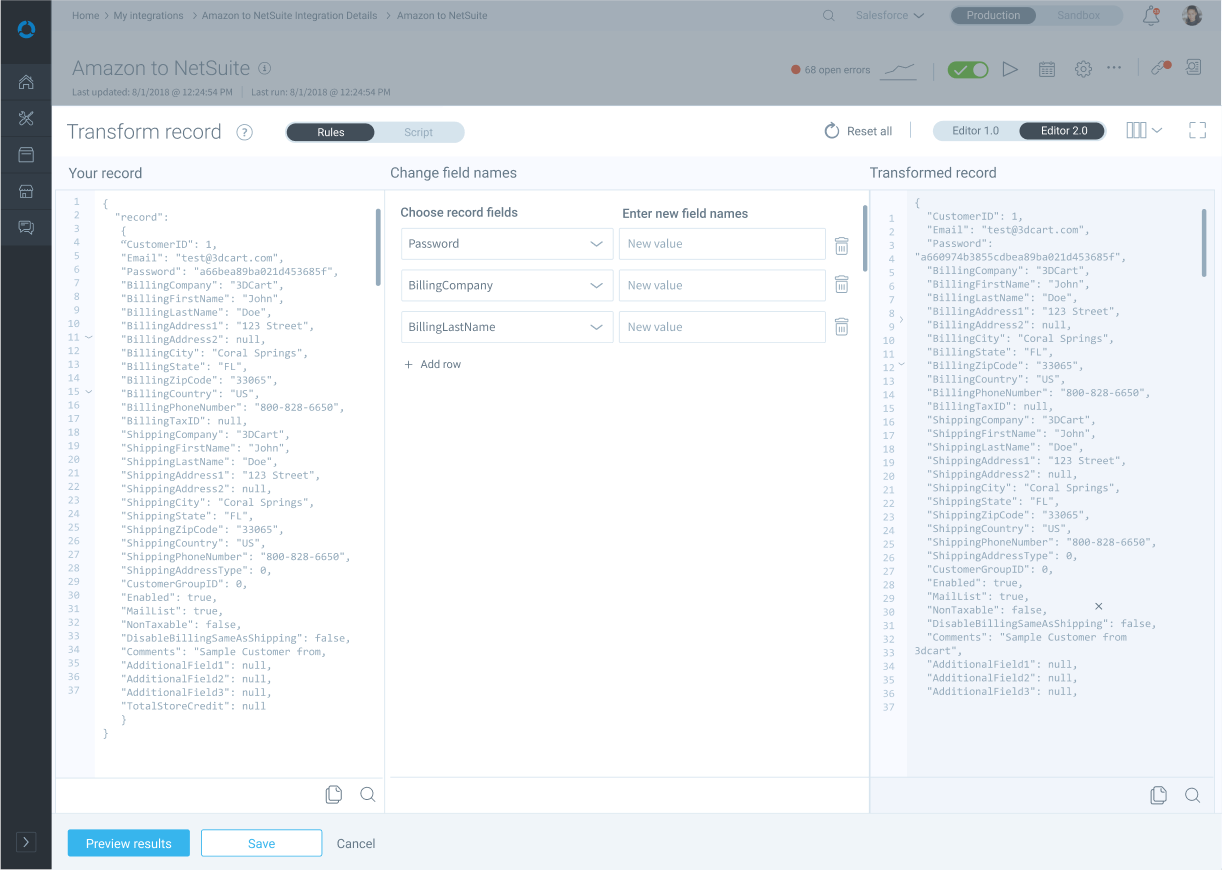Copy the Your record JSON content
Image resolution: width=1222 pixels, height=870 pixels.
pos(334,794)
